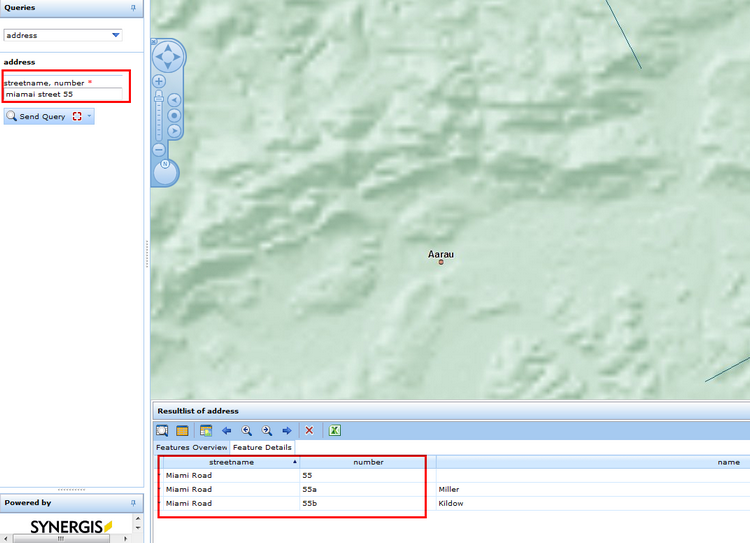
Task: Click the zoom level slider handle
Action: pyautogui.click(x=159, y=99)
